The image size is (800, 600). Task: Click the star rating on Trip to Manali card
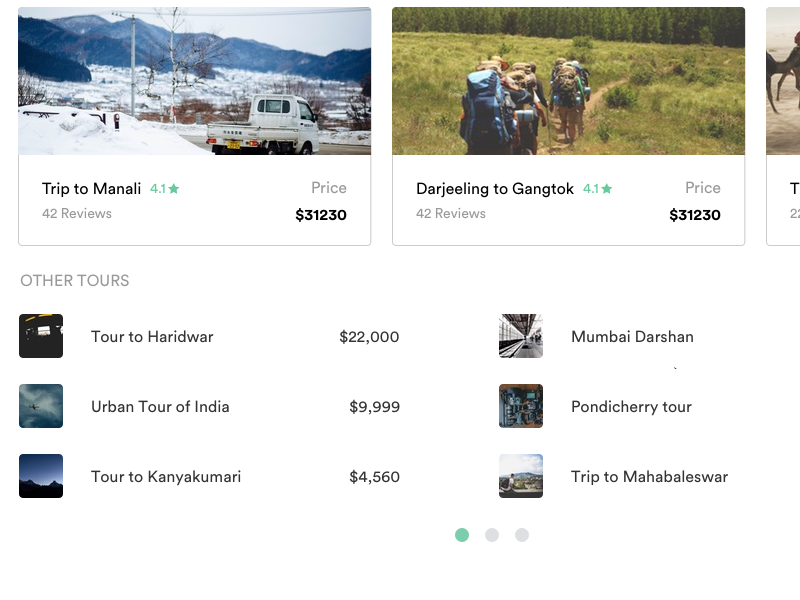(x=164, y=188)
